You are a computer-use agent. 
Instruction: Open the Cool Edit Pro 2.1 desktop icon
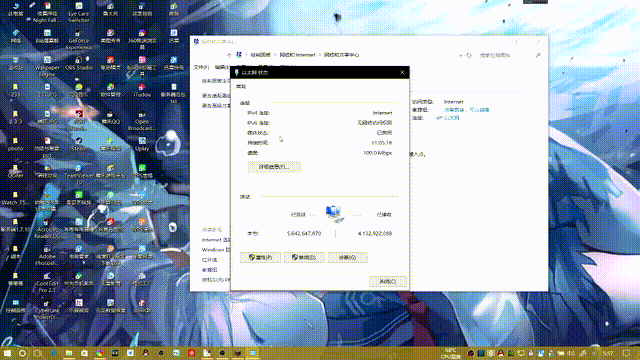pos(47,282)
